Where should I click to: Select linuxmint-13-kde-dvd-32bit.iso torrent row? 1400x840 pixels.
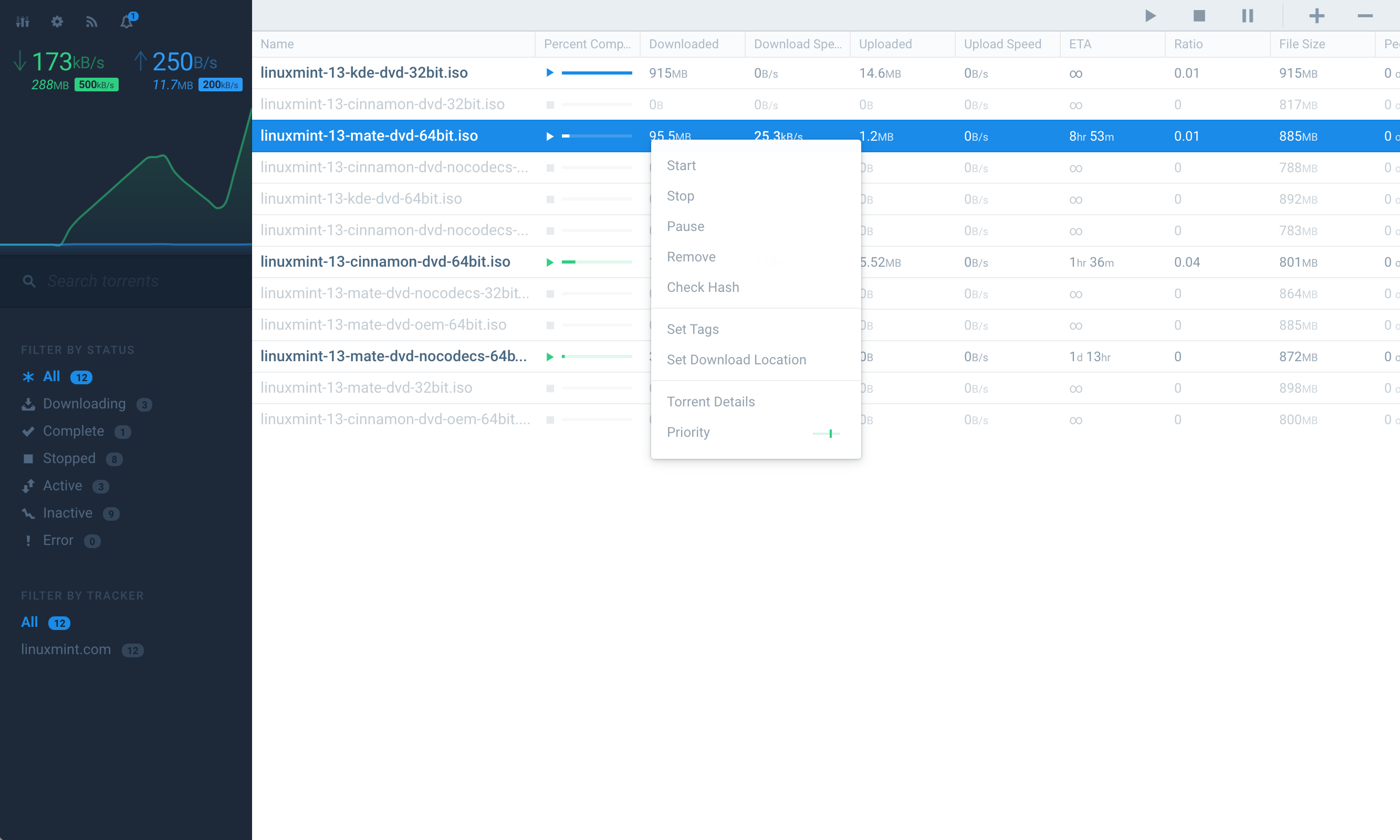click(x=364, y=73)
